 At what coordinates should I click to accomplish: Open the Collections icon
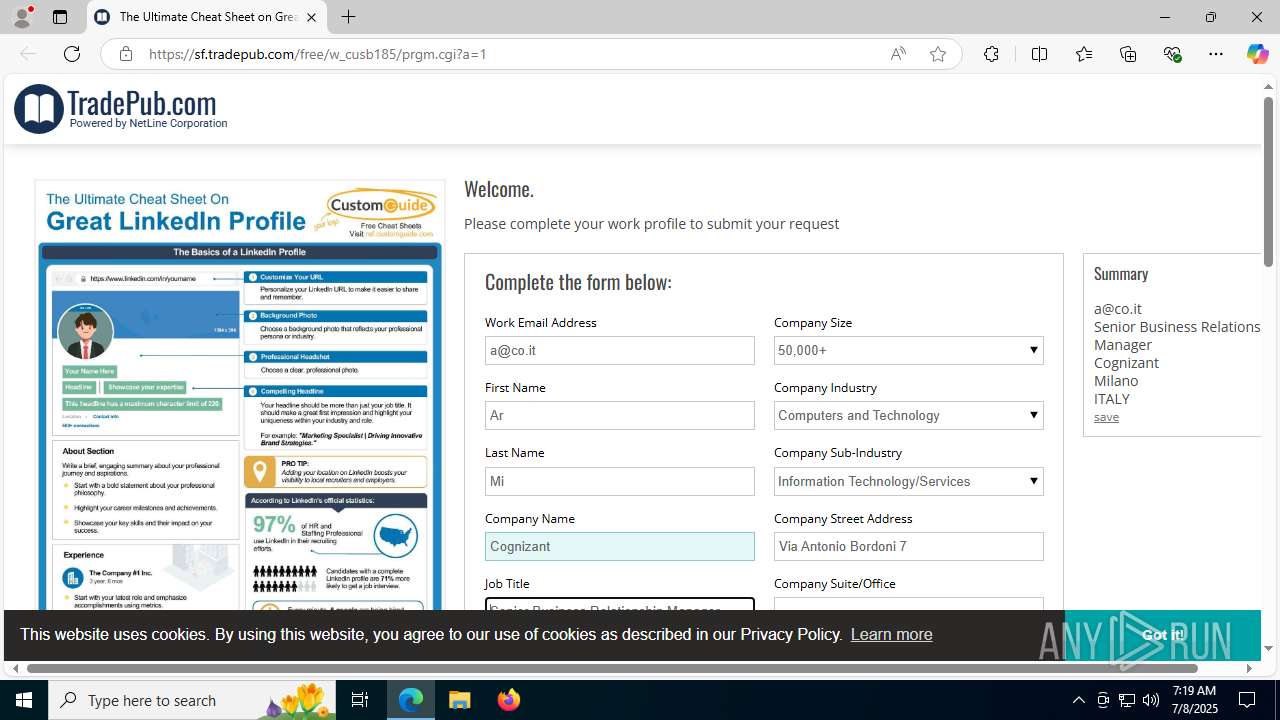[x=1128, y=54]
